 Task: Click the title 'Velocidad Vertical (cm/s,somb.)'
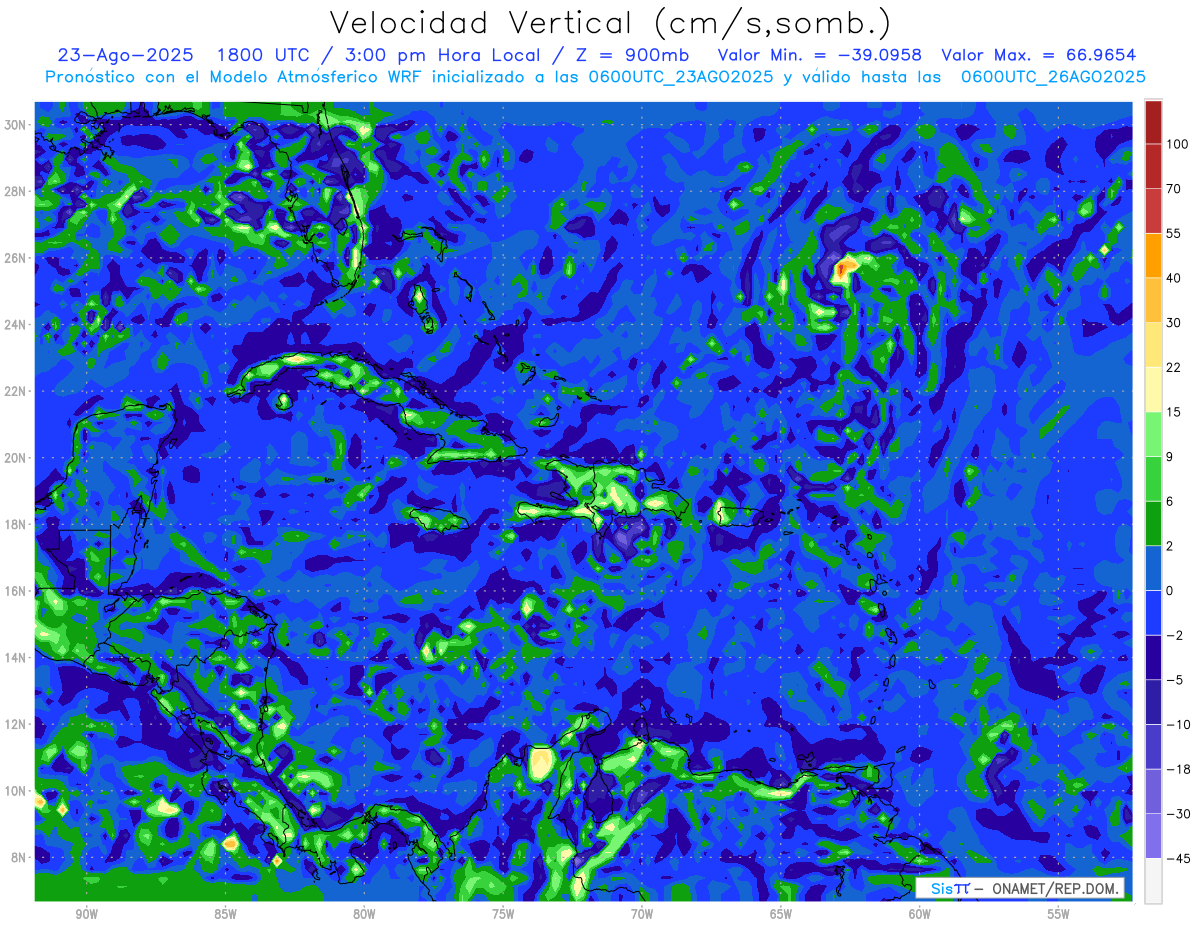[x=610, y=23]
